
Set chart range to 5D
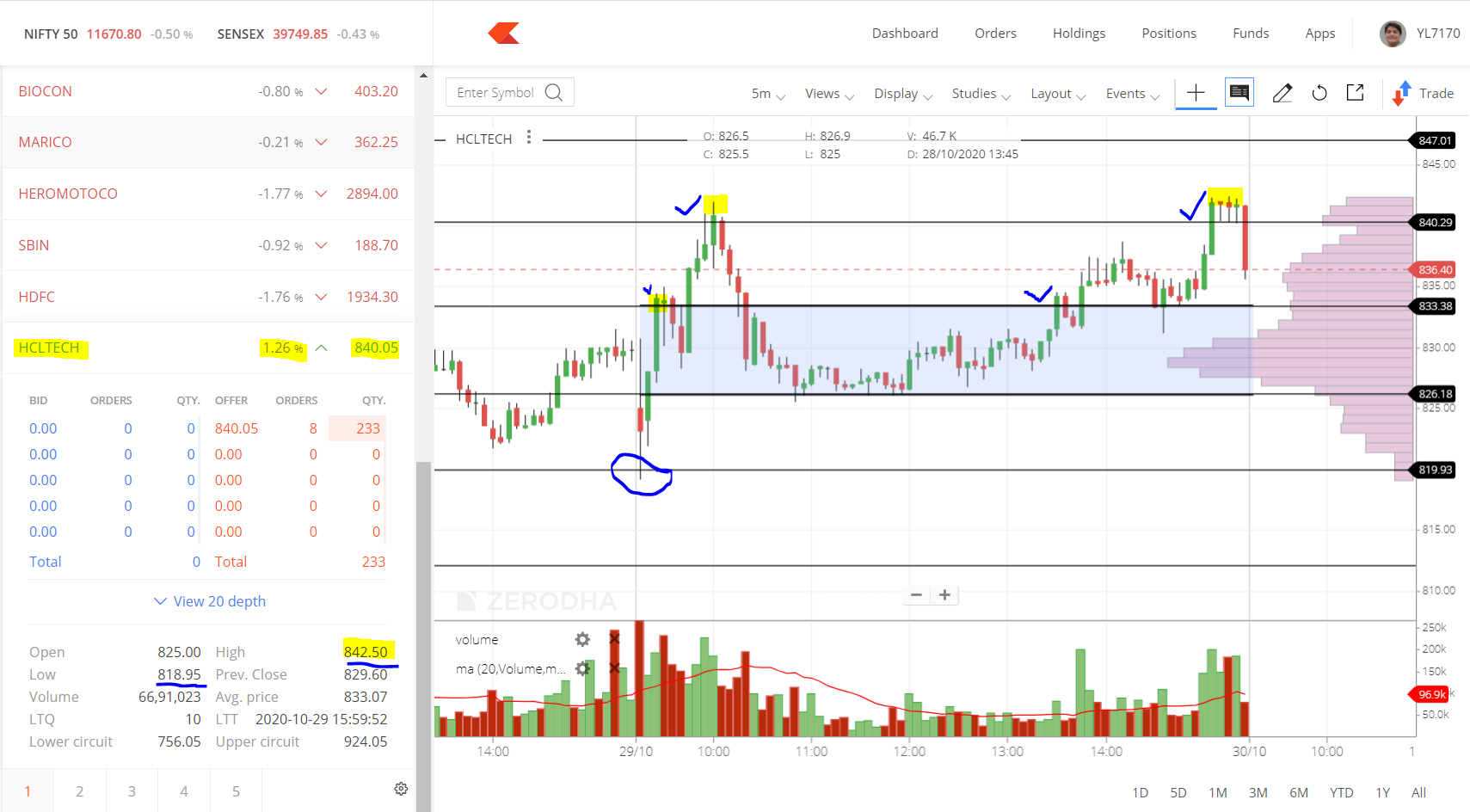1178,792
